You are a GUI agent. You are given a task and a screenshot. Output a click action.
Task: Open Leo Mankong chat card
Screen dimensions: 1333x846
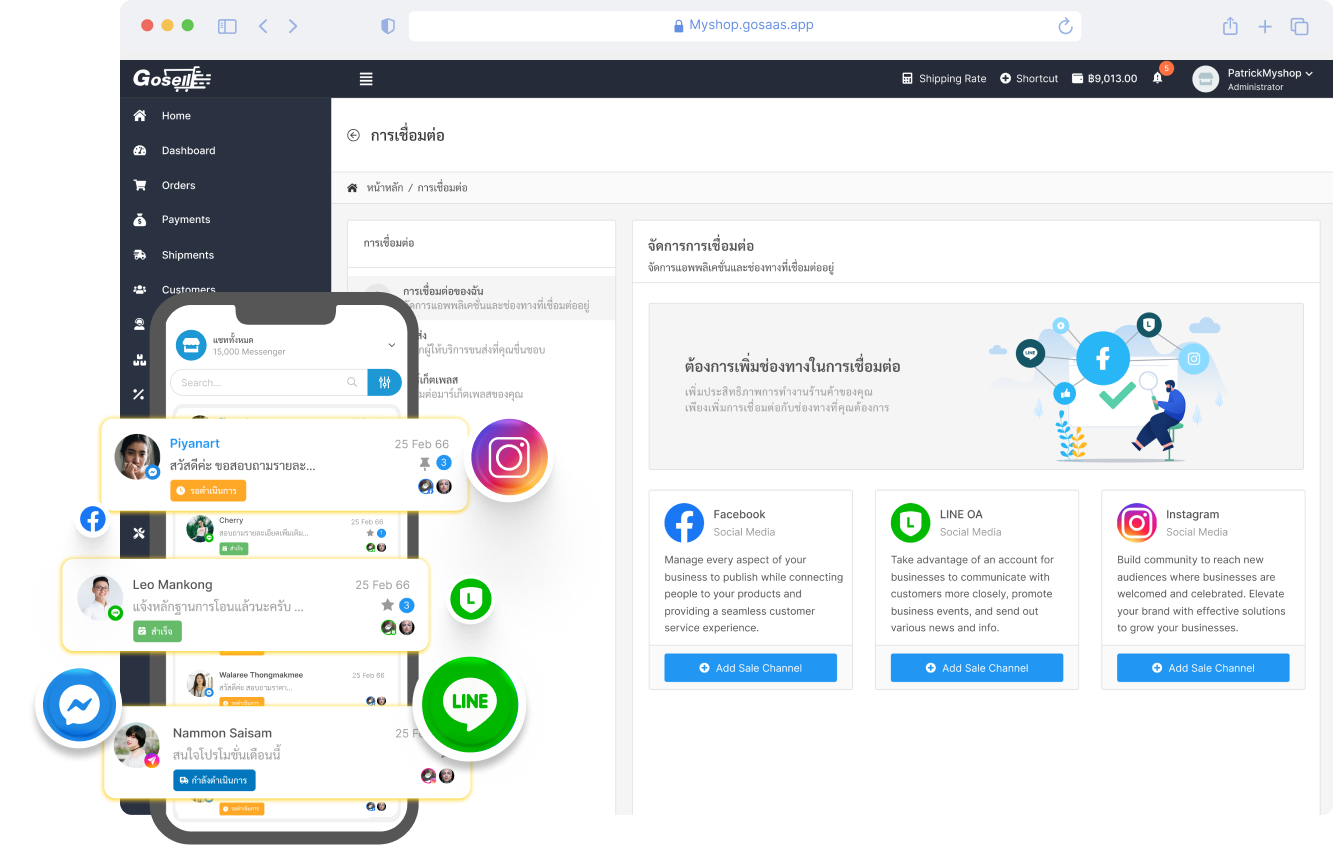coord(245,604)
